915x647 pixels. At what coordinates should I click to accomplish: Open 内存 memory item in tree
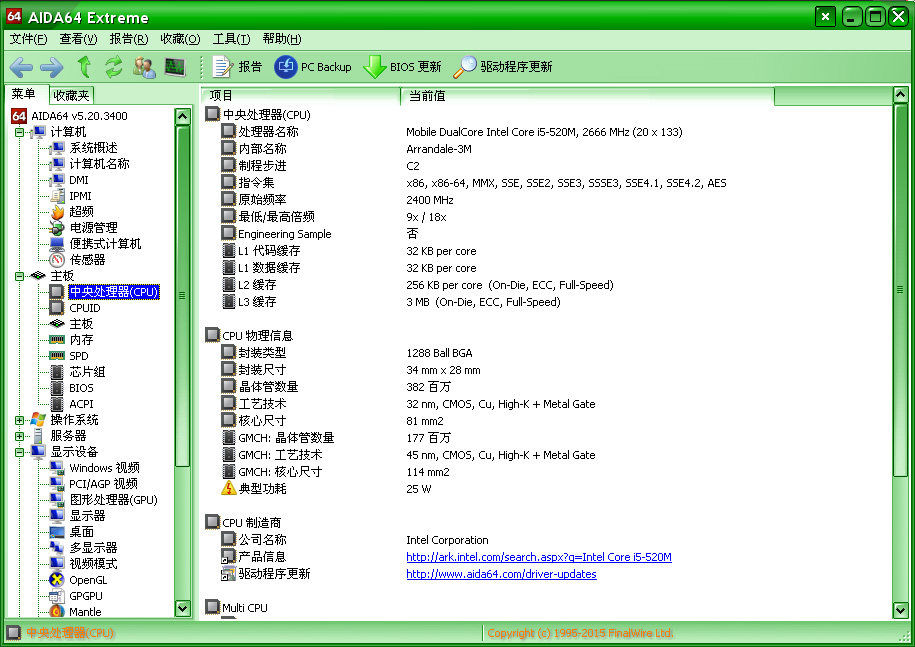[71, 340]
